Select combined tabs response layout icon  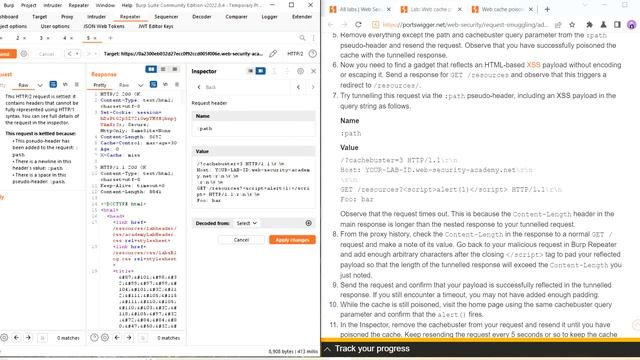coord(175,70)
